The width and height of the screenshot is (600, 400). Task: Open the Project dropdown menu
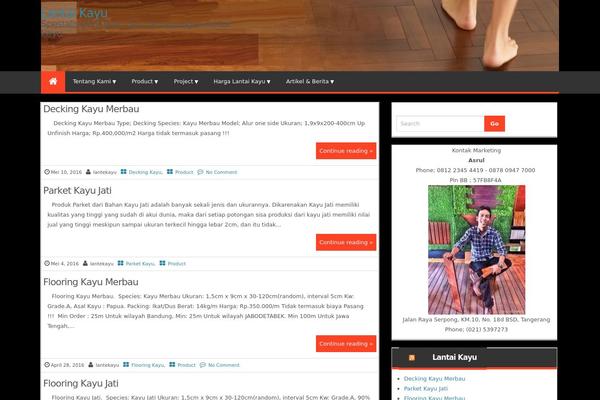coord(186,82)
